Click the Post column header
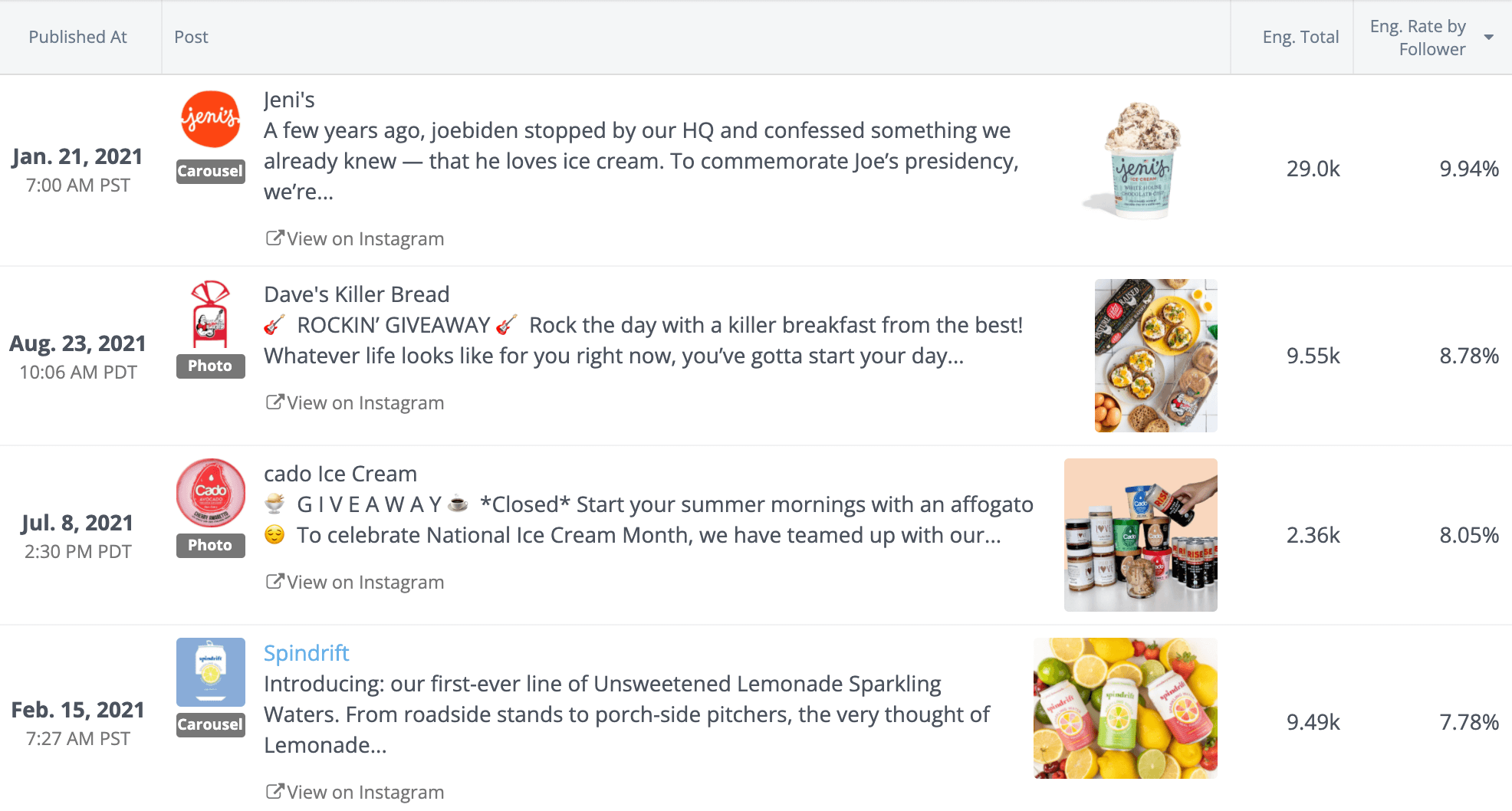Image resolution: width=1512 pixels, height=811 pixels. 190,36
